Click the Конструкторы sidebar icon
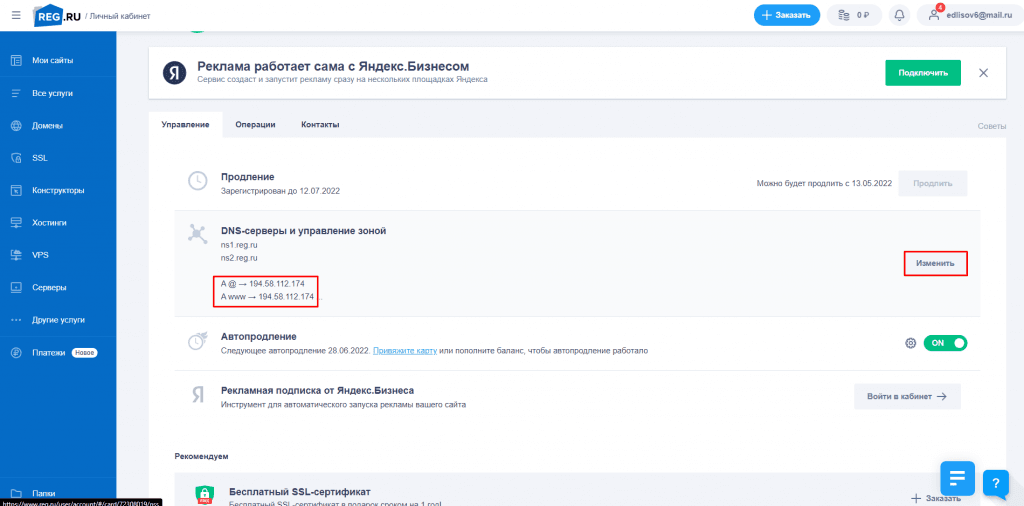This screenshot has width=1024, height=506. coord(17,191)
